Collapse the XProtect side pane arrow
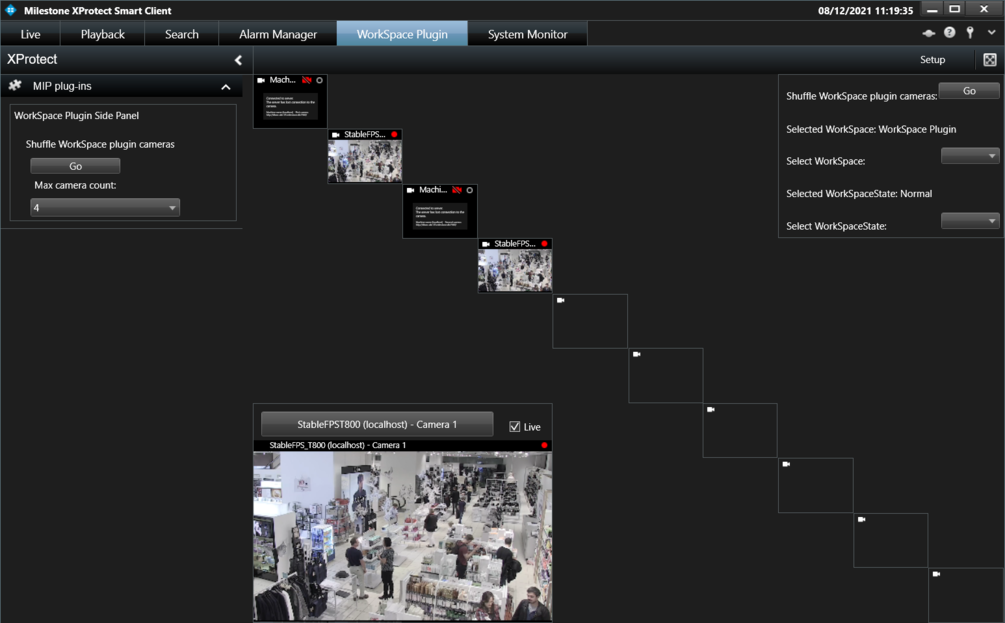 238,60
